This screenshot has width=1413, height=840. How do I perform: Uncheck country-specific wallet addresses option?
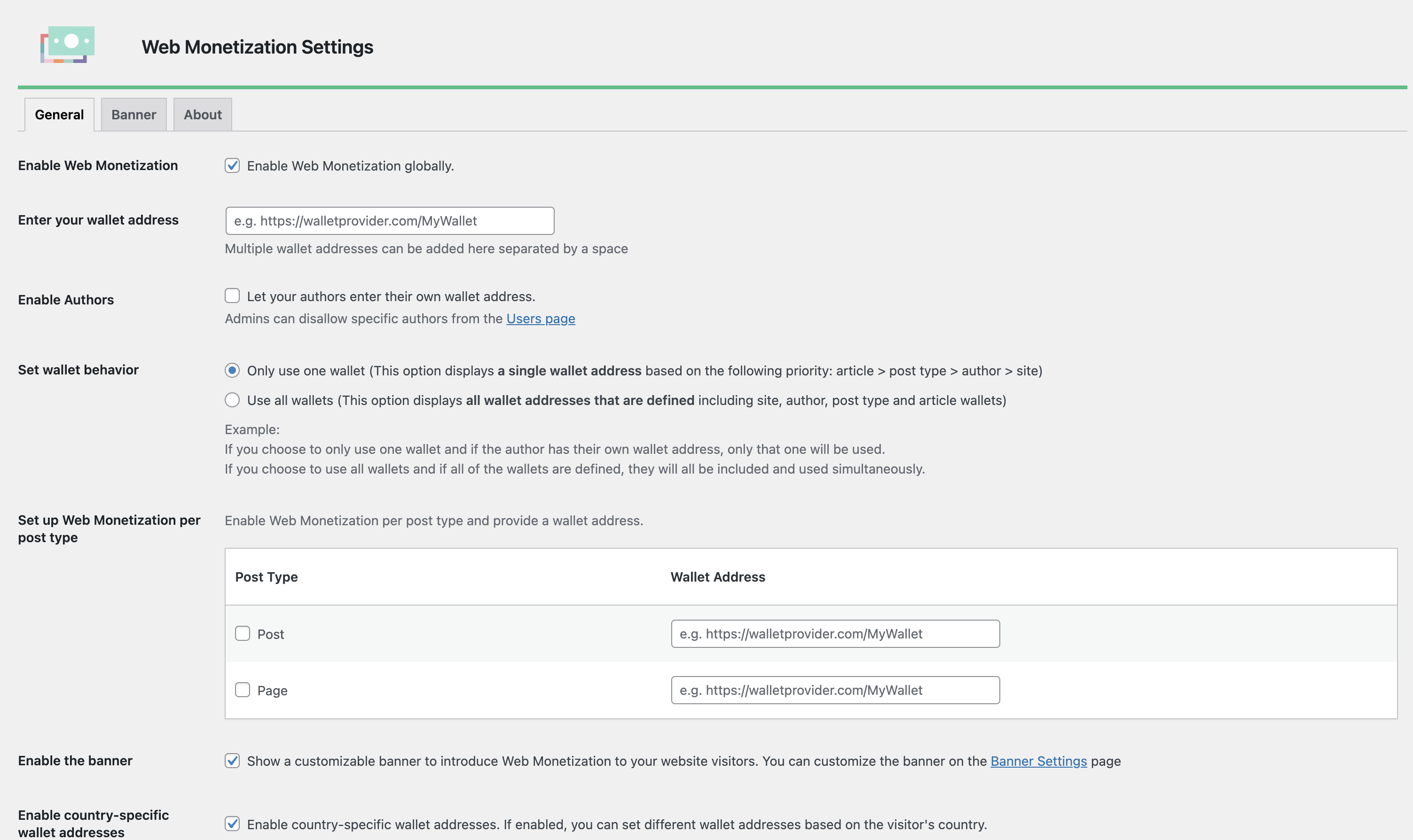pyautogui.click(x=232, y=824)
